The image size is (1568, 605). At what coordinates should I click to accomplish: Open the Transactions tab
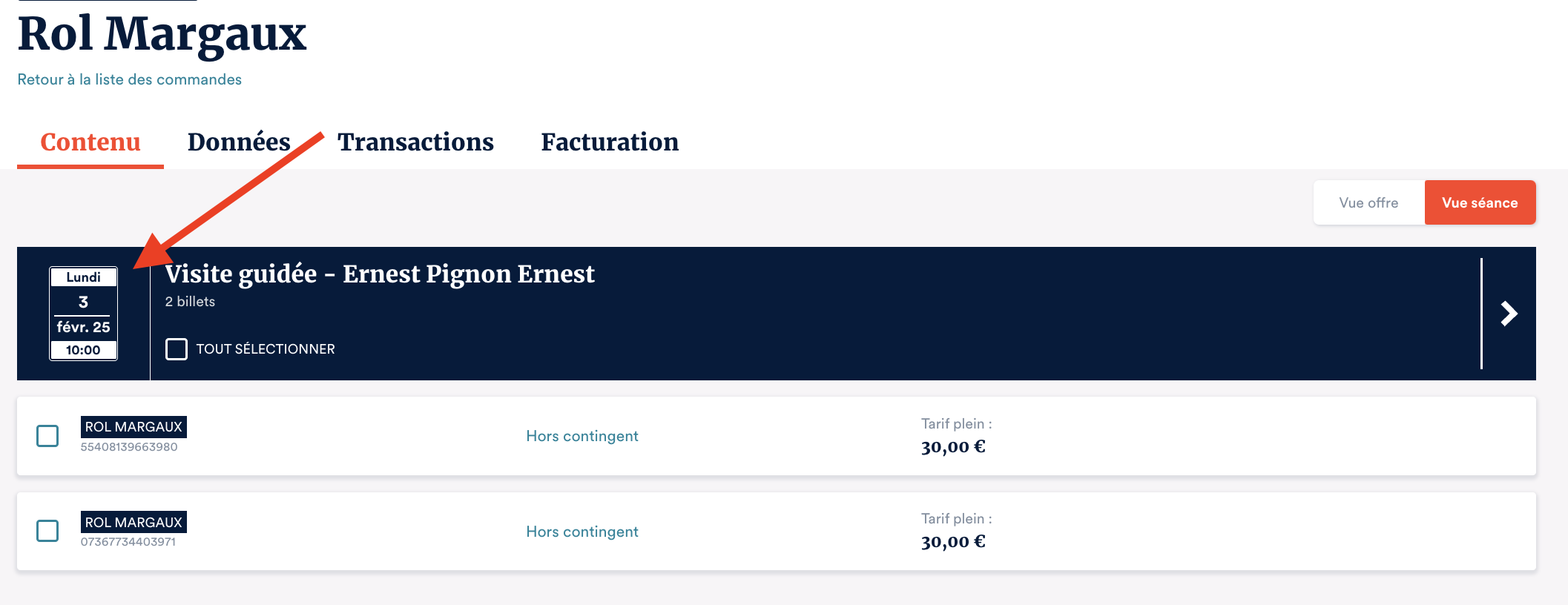point(415,142)
